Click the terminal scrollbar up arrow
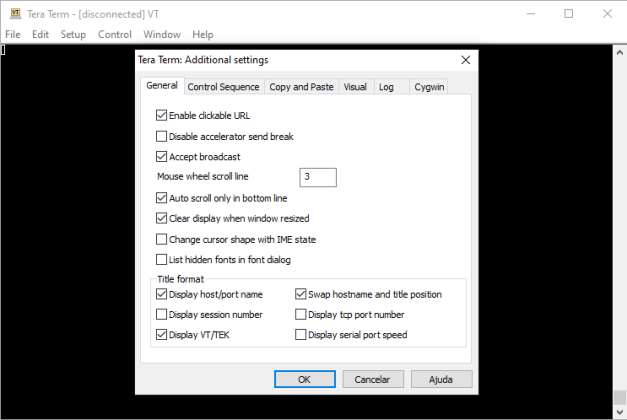 click(619, 52)
